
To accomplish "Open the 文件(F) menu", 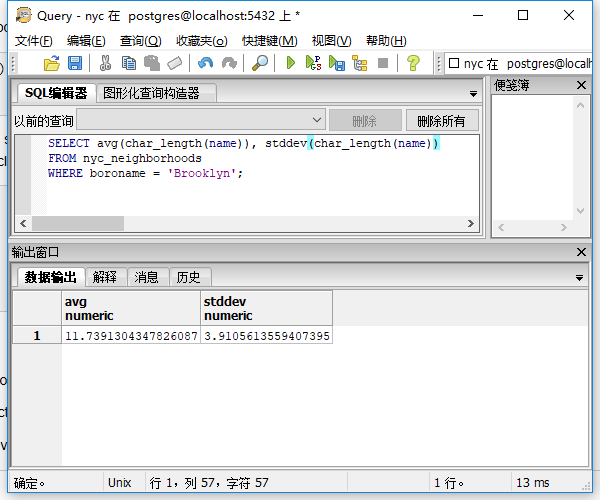I will [33, 41].
